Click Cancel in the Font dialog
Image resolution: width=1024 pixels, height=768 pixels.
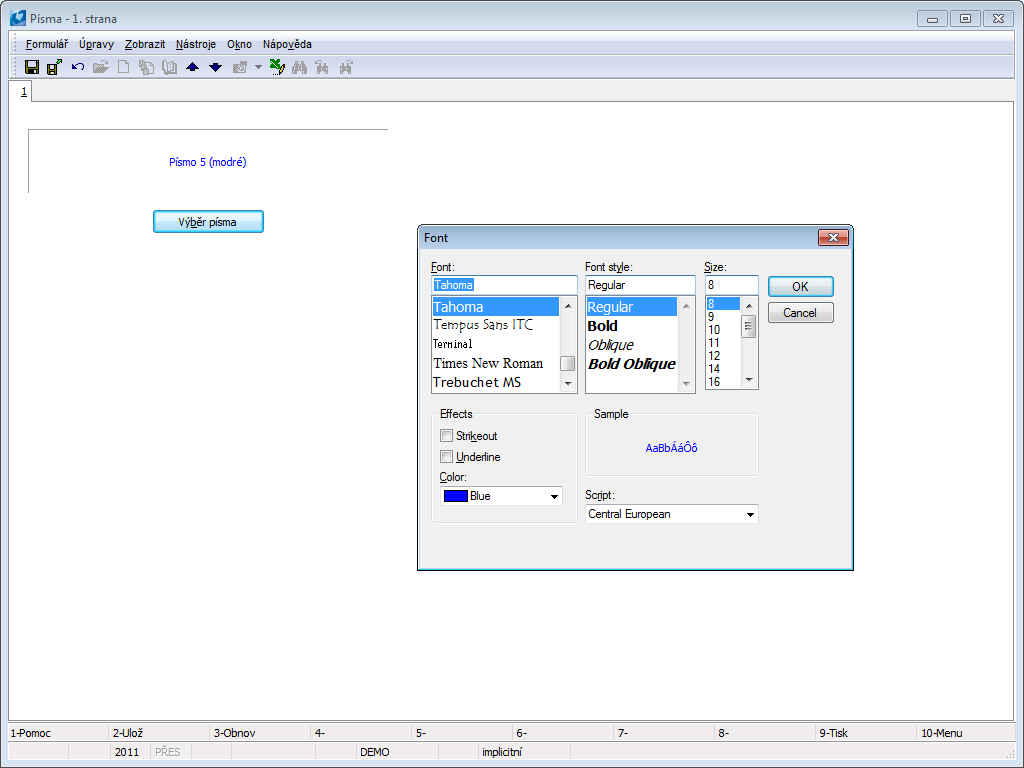point(800,313)
